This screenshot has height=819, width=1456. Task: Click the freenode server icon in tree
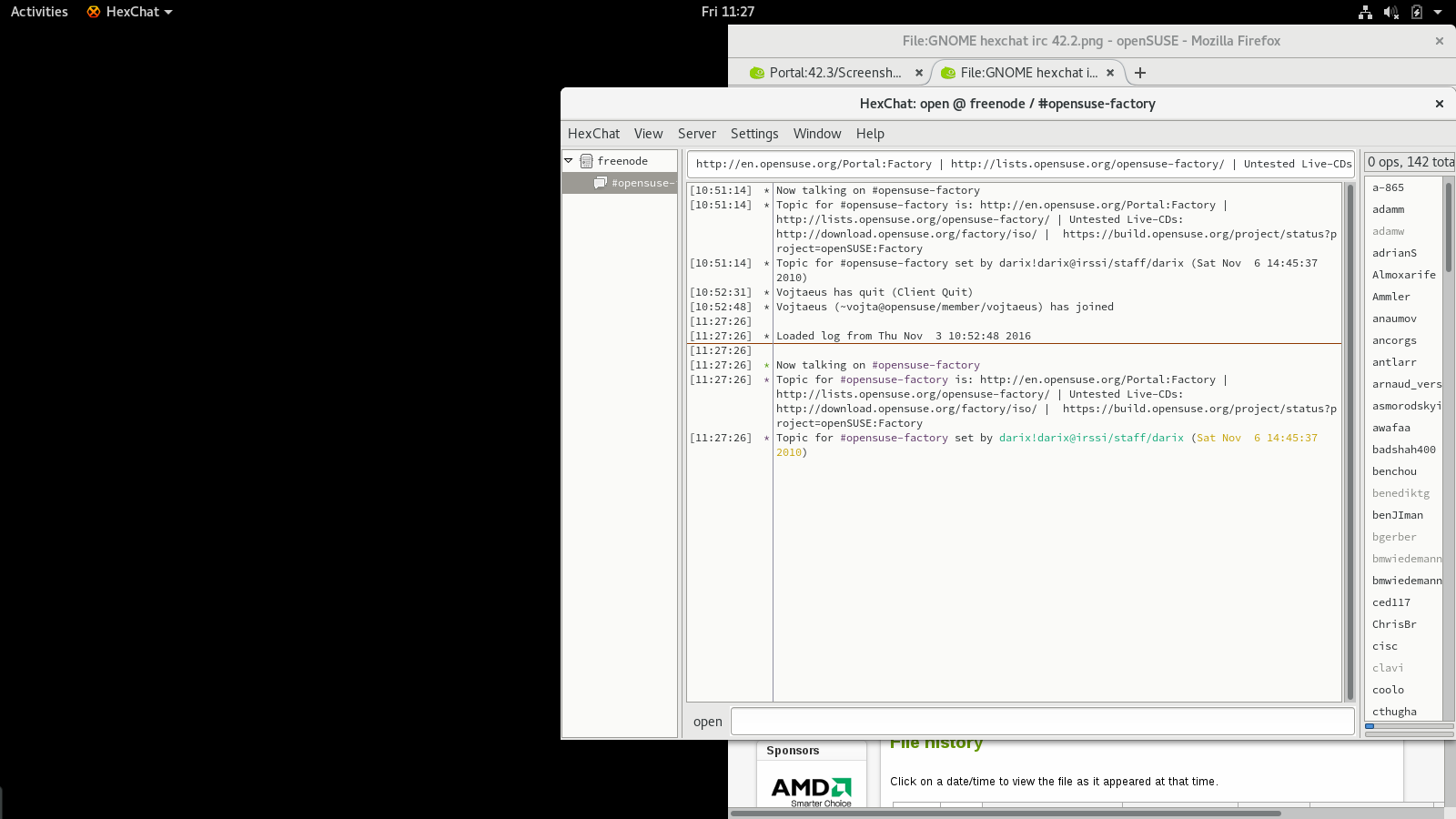point(587,161)
